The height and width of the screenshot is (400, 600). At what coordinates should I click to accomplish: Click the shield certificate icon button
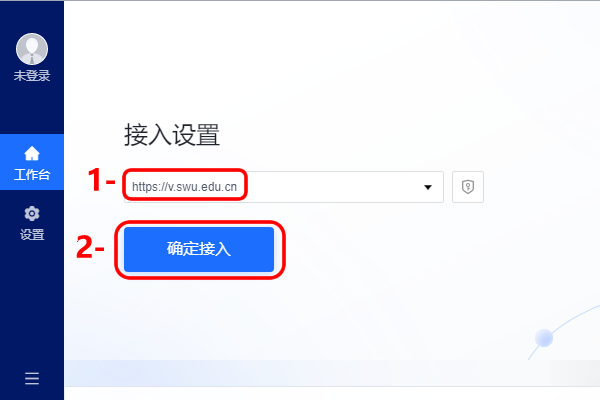468,187
